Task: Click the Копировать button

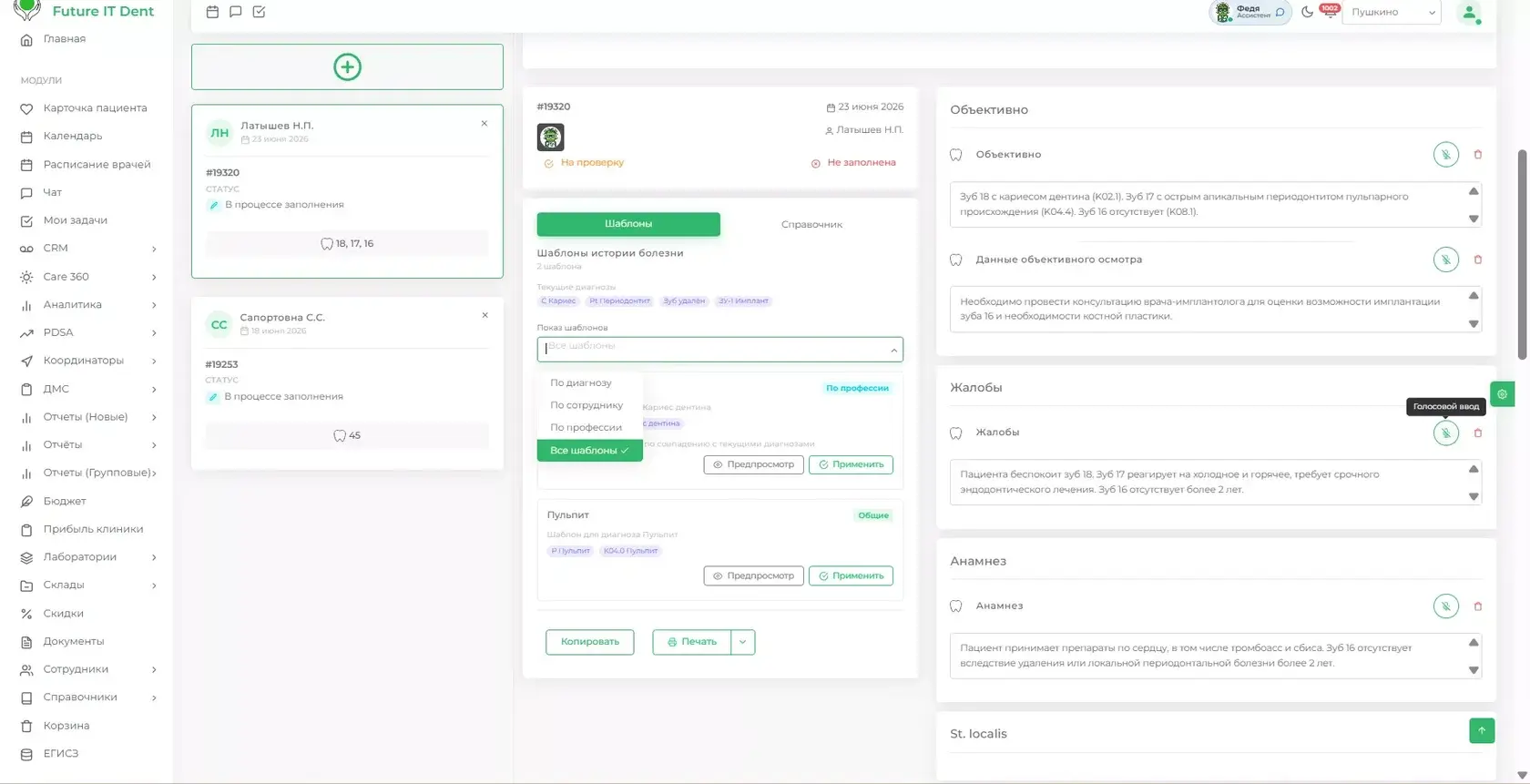Action: [590, 642]
